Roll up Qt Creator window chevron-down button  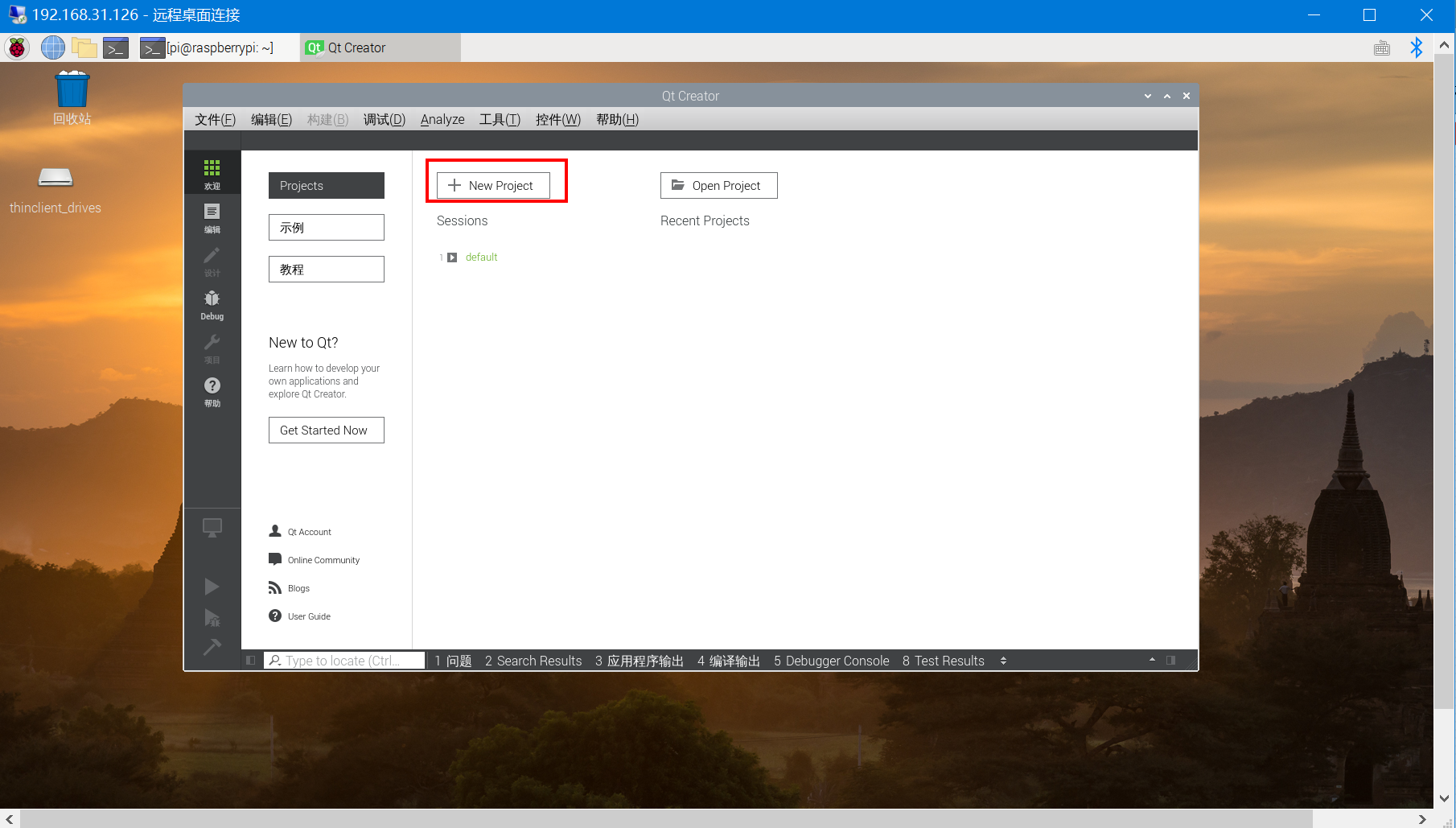[x=1148, y=96]
